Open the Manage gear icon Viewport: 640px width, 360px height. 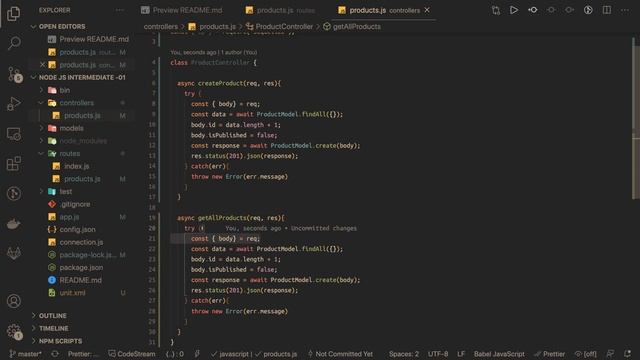14,331
